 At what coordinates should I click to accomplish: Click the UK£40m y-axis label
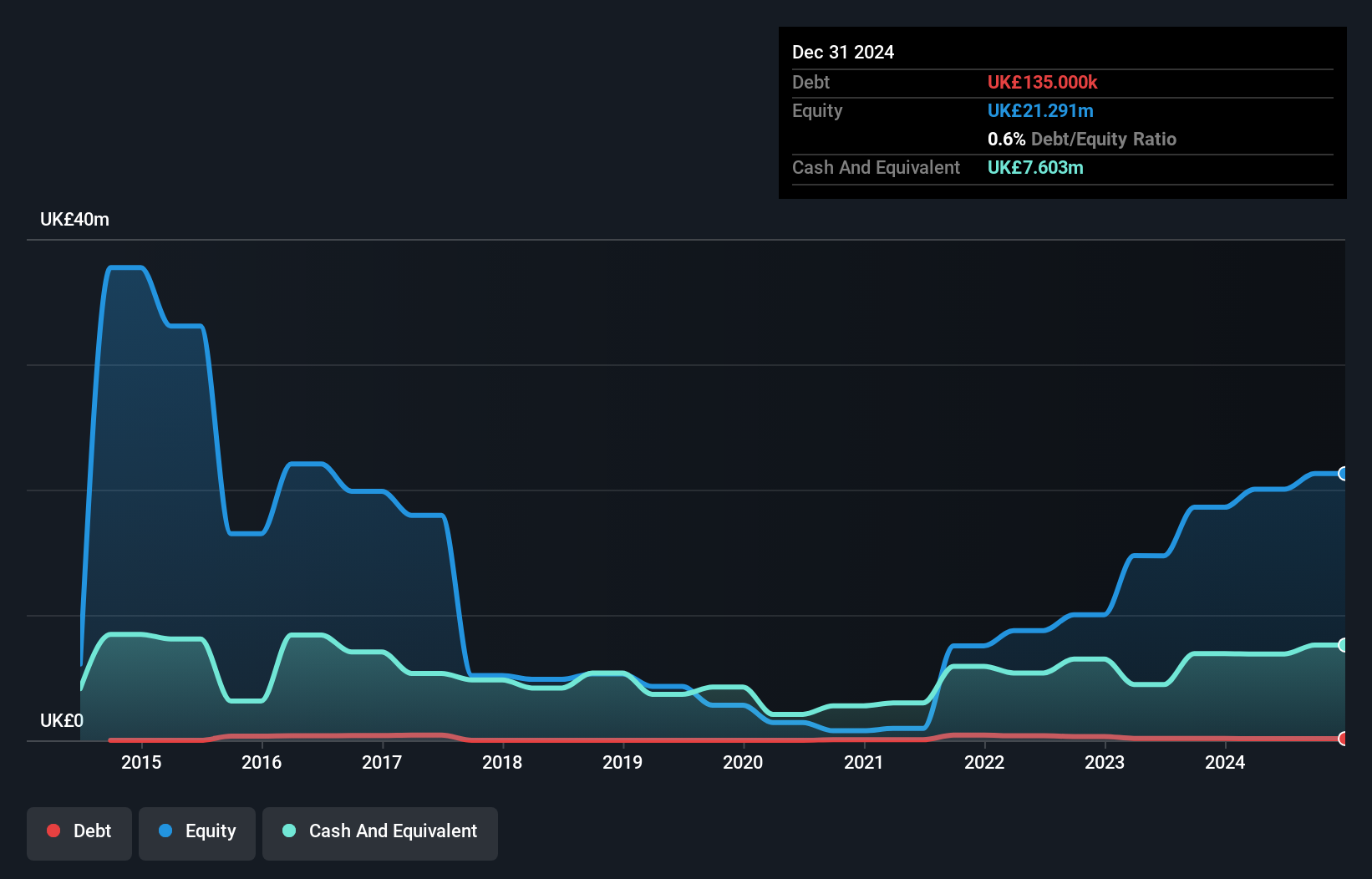(74, 220)
